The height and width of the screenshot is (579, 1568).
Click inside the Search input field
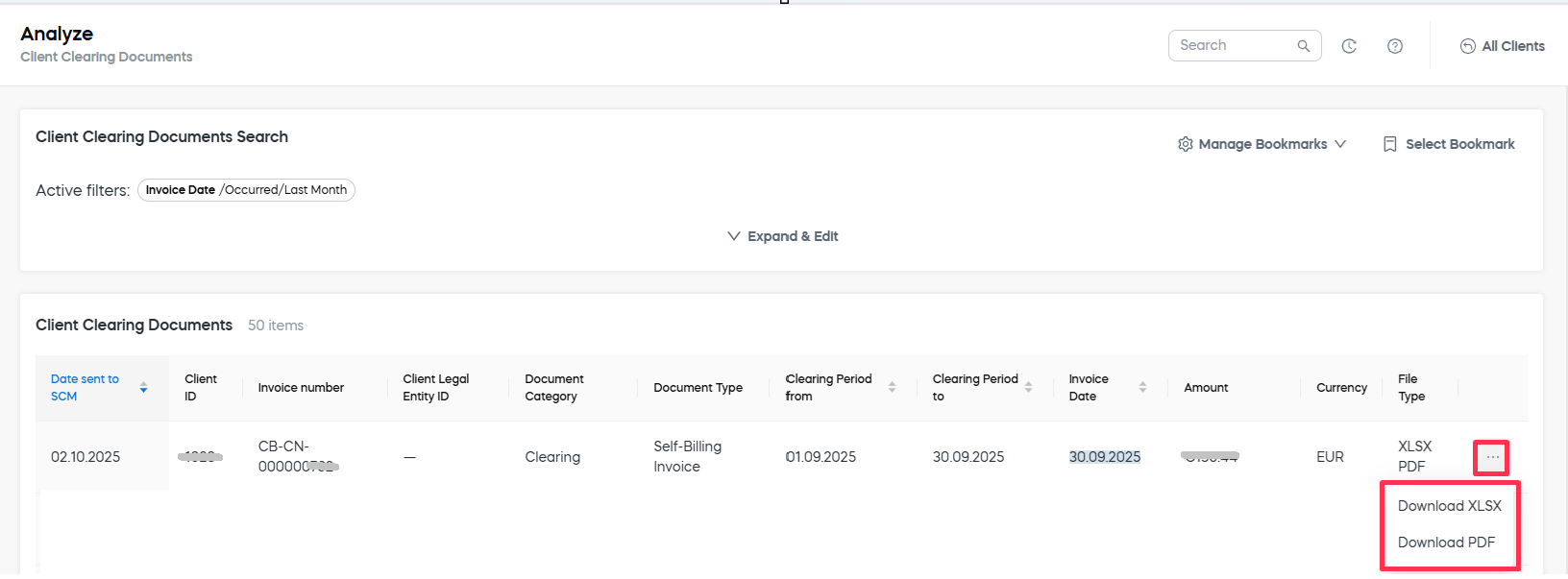[1232, 46]
